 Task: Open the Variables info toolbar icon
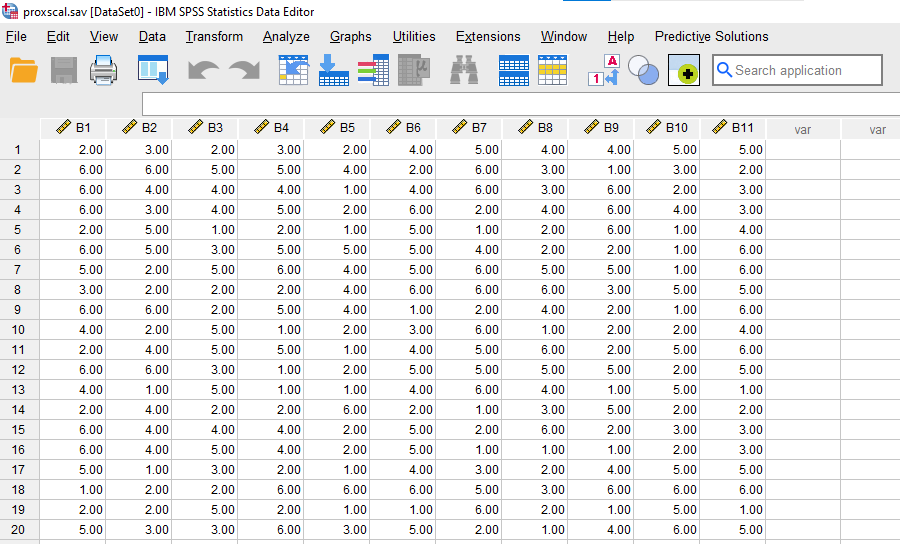(x=372, y=71)
